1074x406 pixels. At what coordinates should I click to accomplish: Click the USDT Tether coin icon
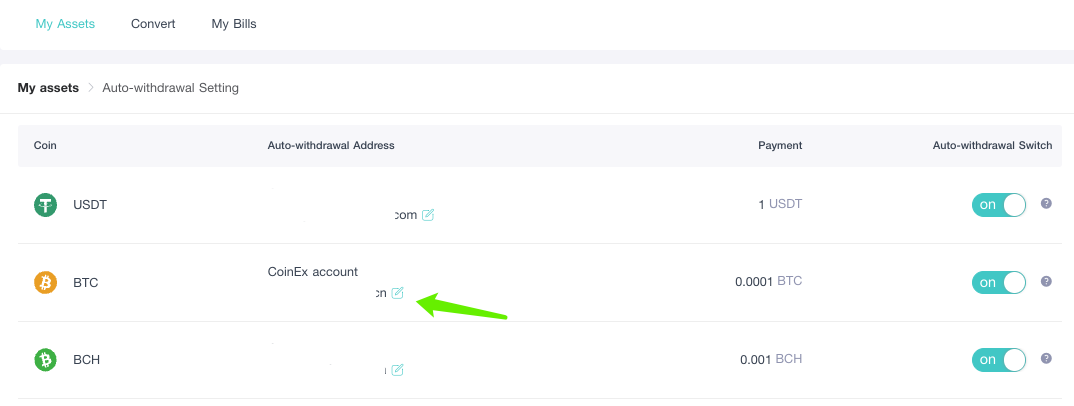45,205
